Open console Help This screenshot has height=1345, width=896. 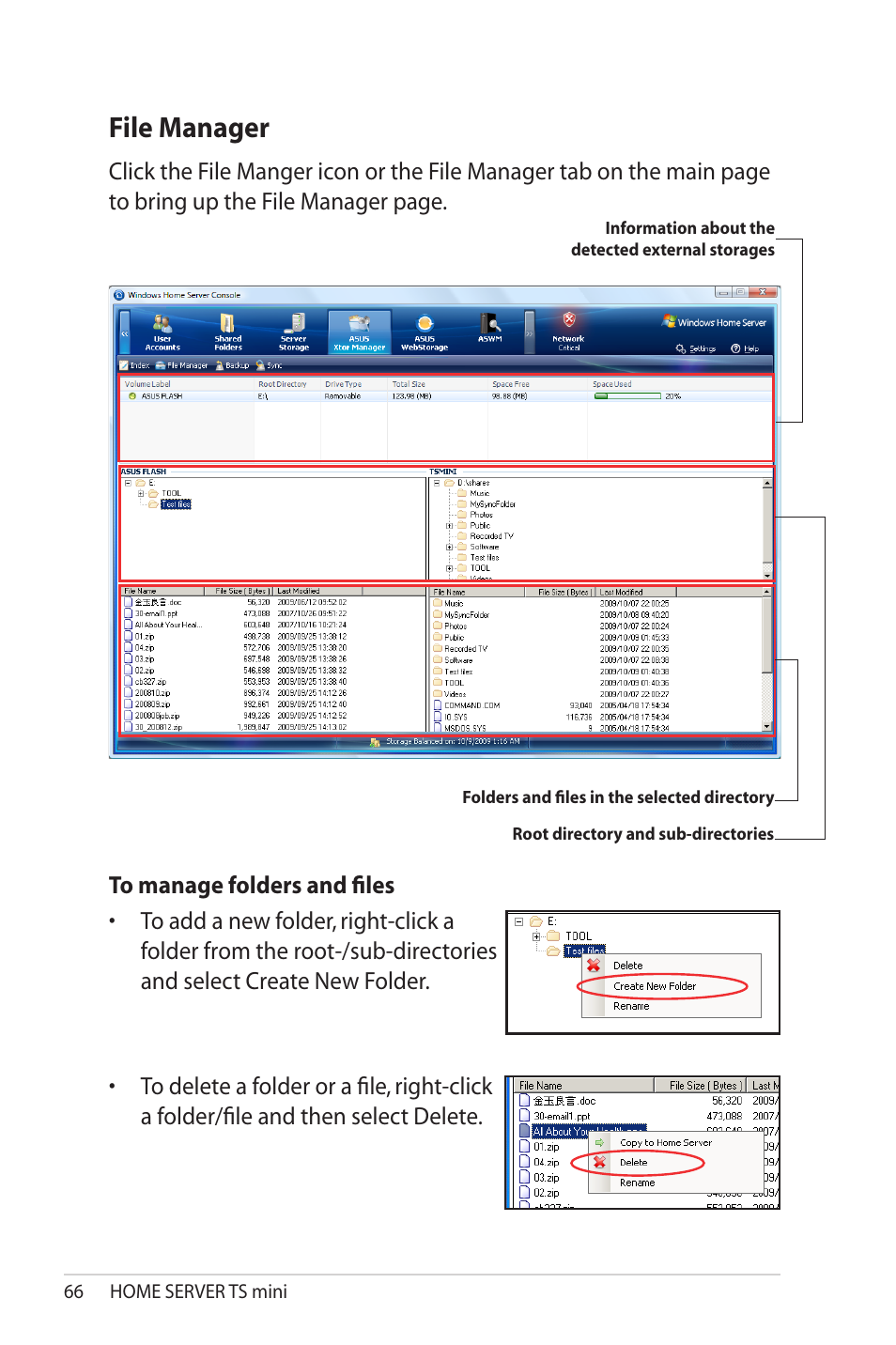(745, 348)
